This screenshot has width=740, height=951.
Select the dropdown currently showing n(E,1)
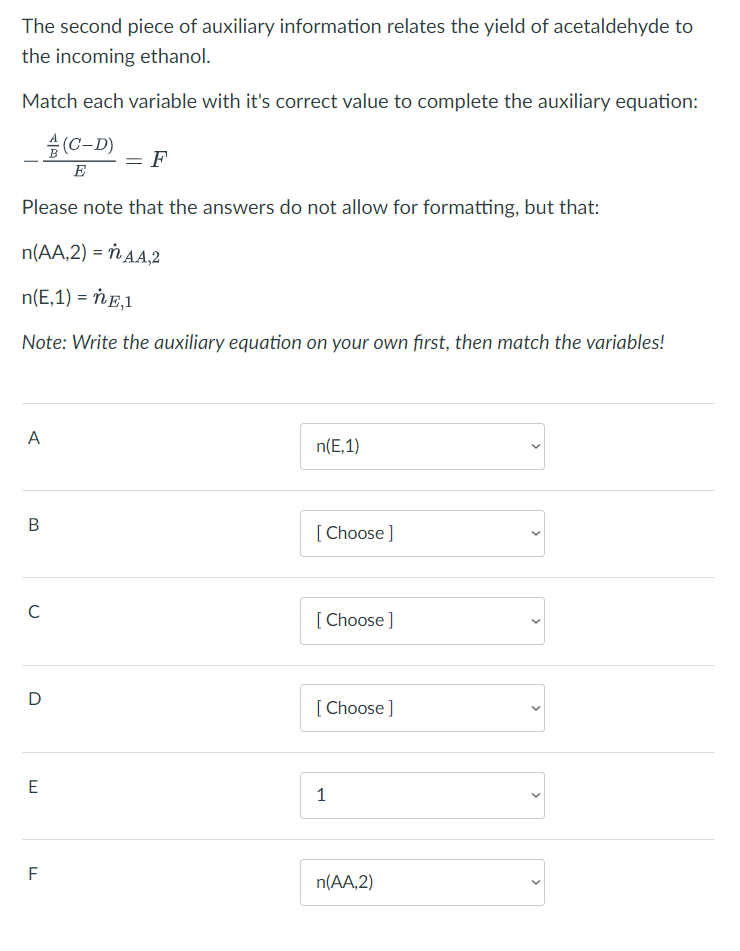(421, 446)
